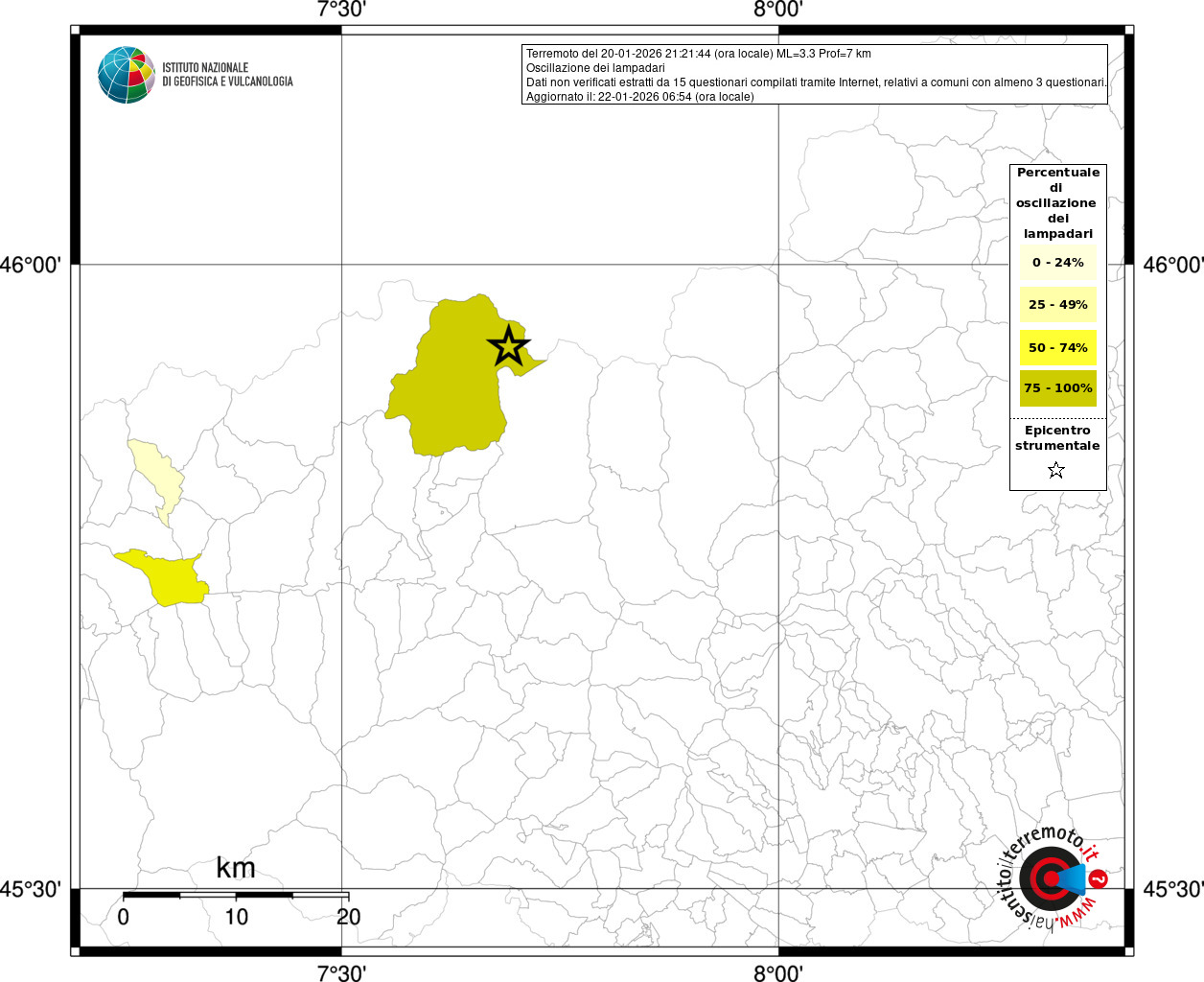Screen dimensions: 1204x982
Task: Click the INGV globe logo
Action: (127, 75)
